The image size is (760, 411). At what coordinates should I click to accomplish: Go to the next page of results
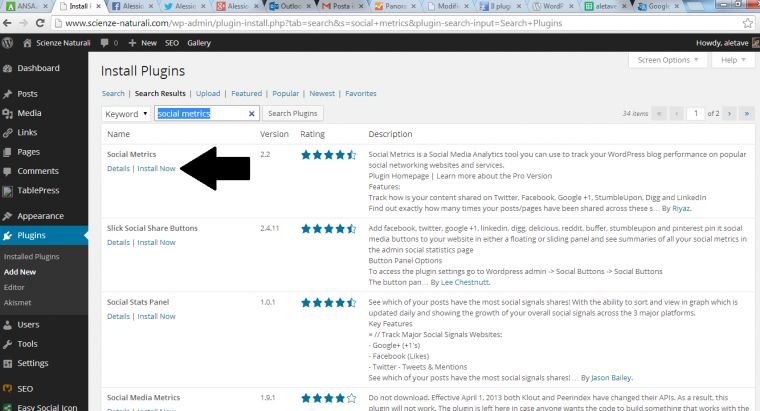click(x=727, y=114)
